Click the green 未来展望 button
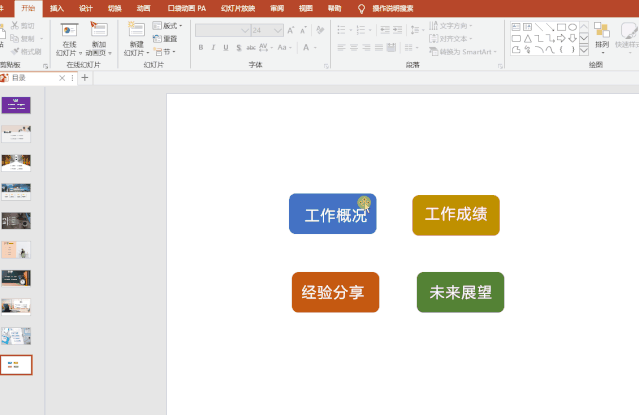 (x=461, y=292)
